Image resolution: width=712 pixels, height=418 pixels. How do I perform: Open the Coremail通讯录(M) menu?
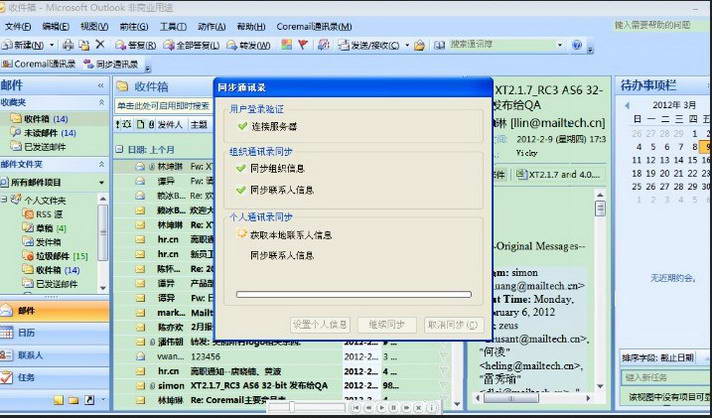click(314, 26)
